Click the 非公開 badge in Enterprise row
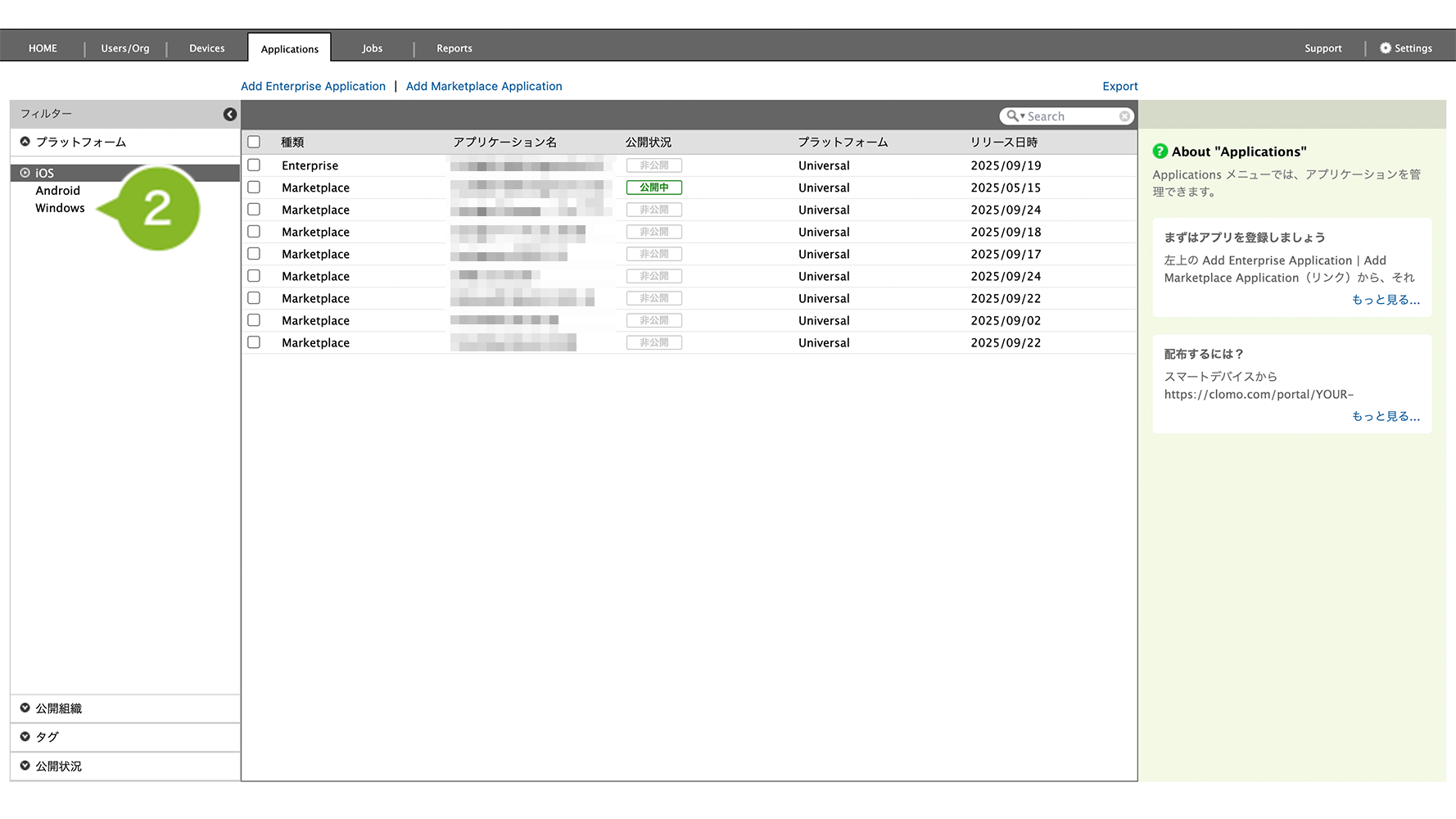This screenshot has width=1456, height=819. [653, 165]
